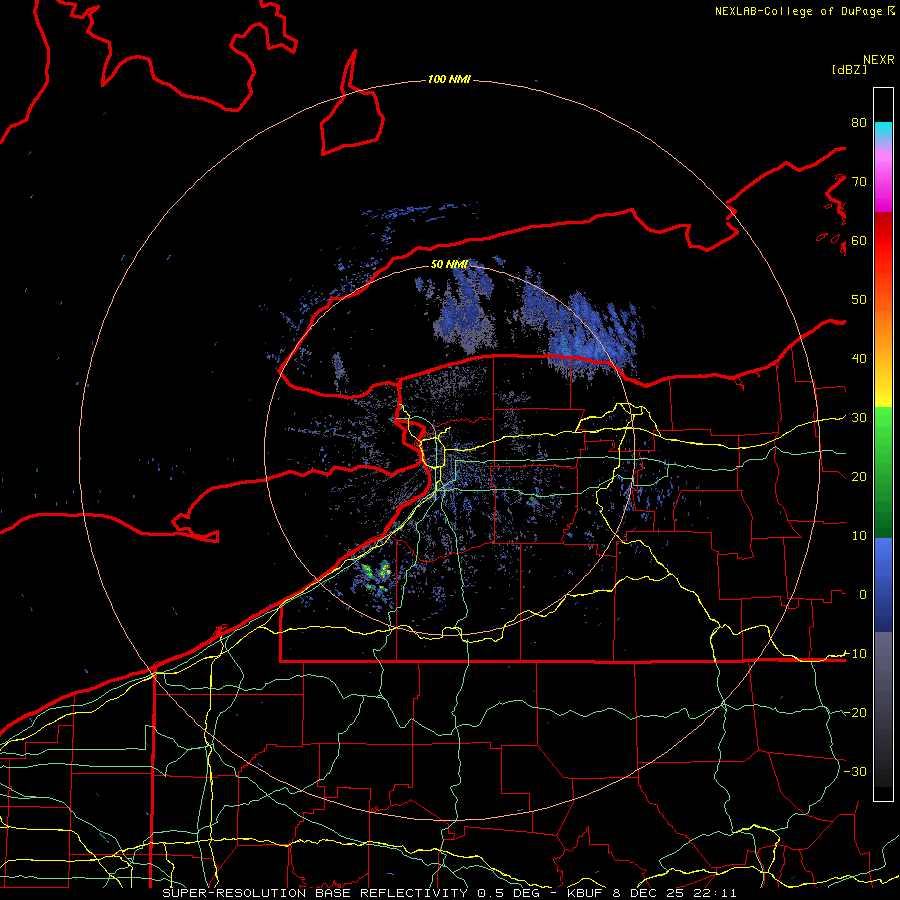
Task: Click the Super-Resolution Base Reflectivity caption
Action: [x=315, y=893]
